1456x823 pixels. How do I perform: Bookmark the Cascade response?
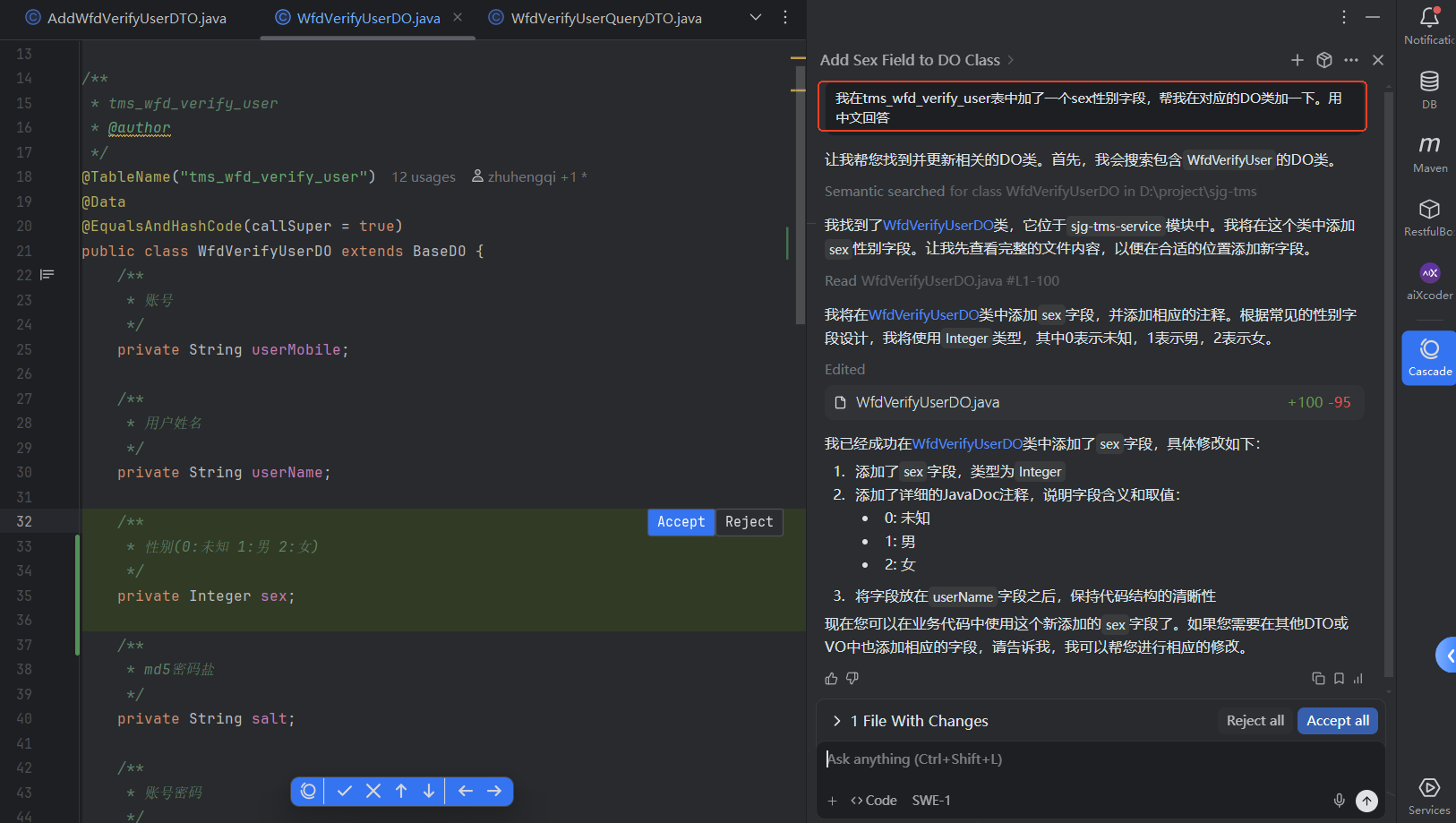(1339, 679)
